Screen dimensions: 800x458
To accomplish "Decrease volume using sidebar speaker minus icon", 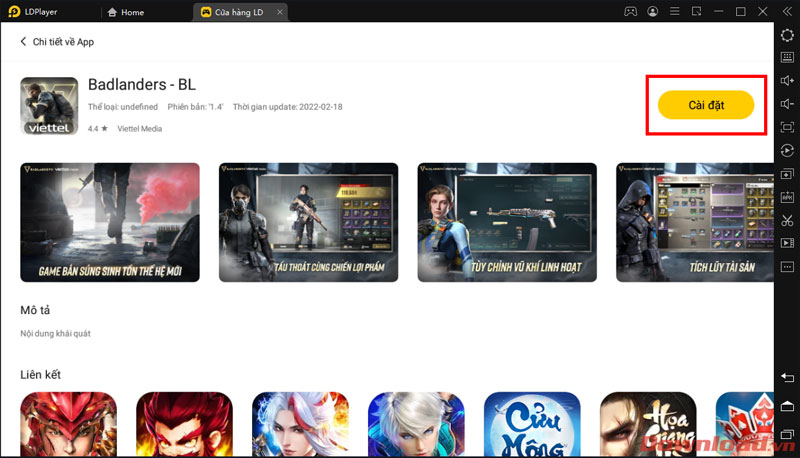I will [x=787, y=104].
